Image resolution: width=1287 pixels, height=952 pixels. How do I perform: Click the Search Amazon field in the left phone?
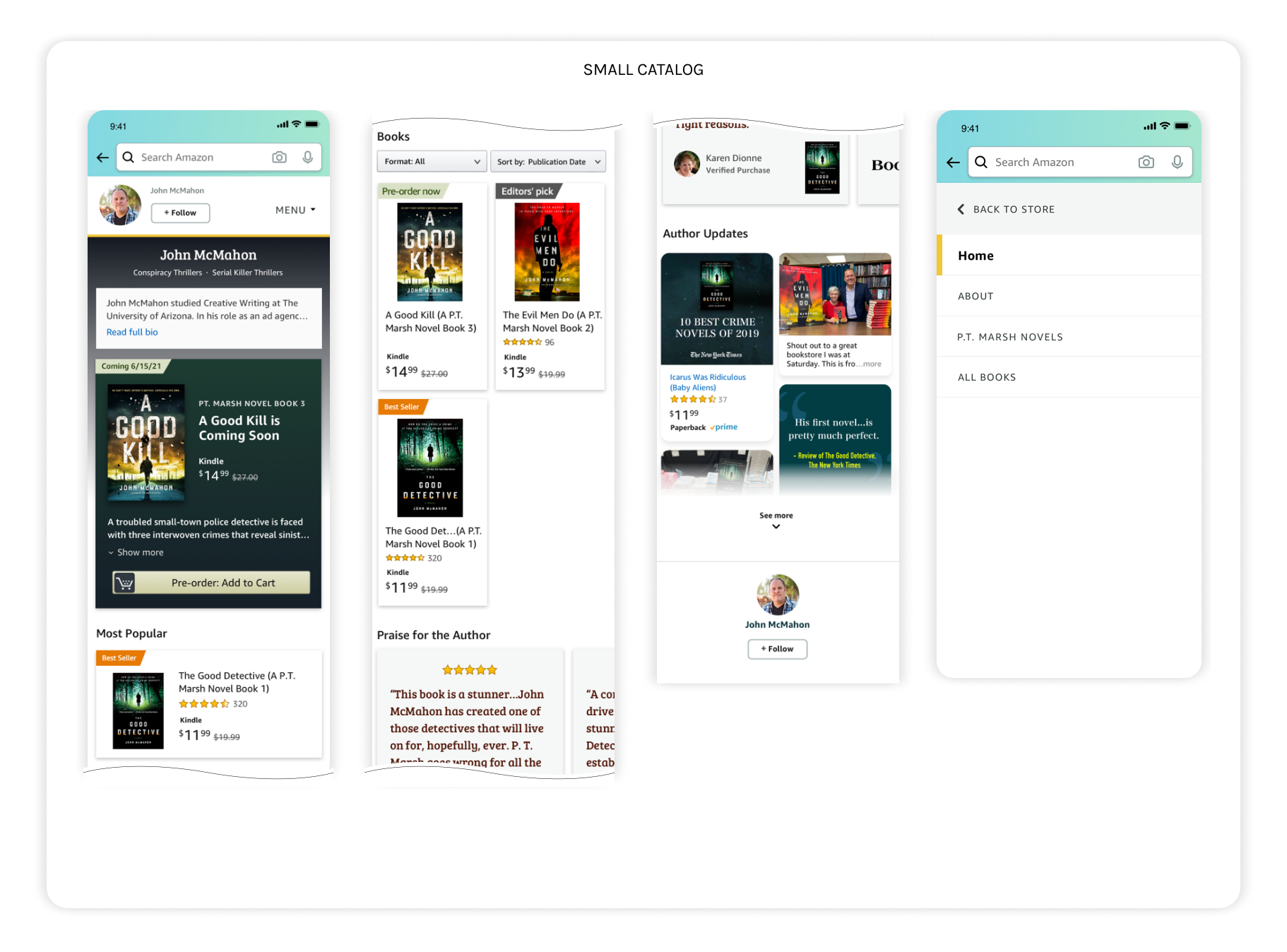click(x=219, y=157)
